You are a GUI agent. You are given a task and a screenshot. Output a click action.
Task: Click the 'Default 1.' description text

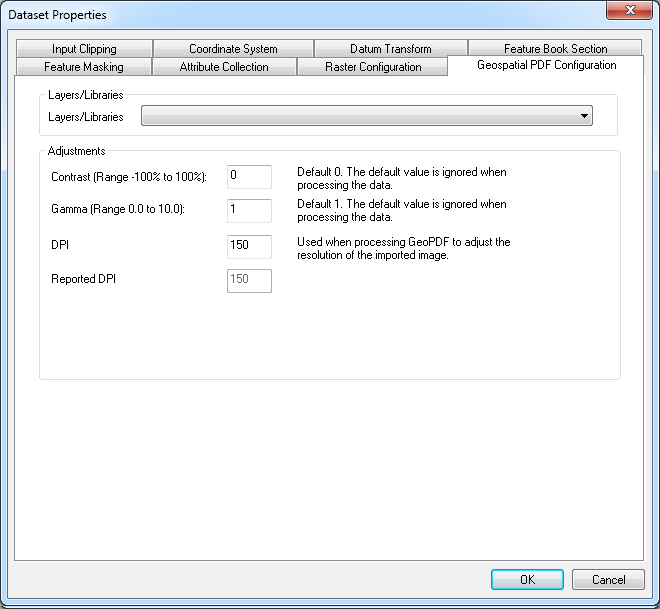point(402,210)
